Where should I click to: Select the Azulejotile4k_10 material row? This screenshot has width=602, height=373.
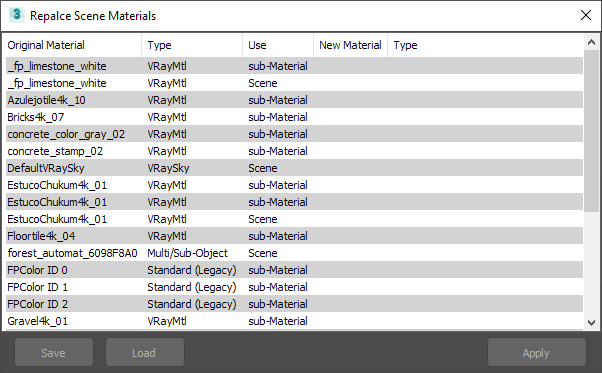[x=294, y=100]
